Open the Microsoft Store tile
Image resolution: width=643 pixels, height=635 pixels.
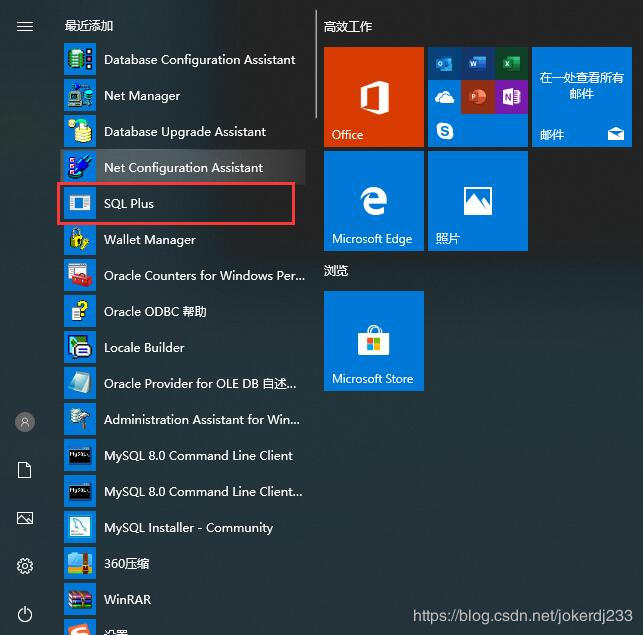[x=374, y=341]
